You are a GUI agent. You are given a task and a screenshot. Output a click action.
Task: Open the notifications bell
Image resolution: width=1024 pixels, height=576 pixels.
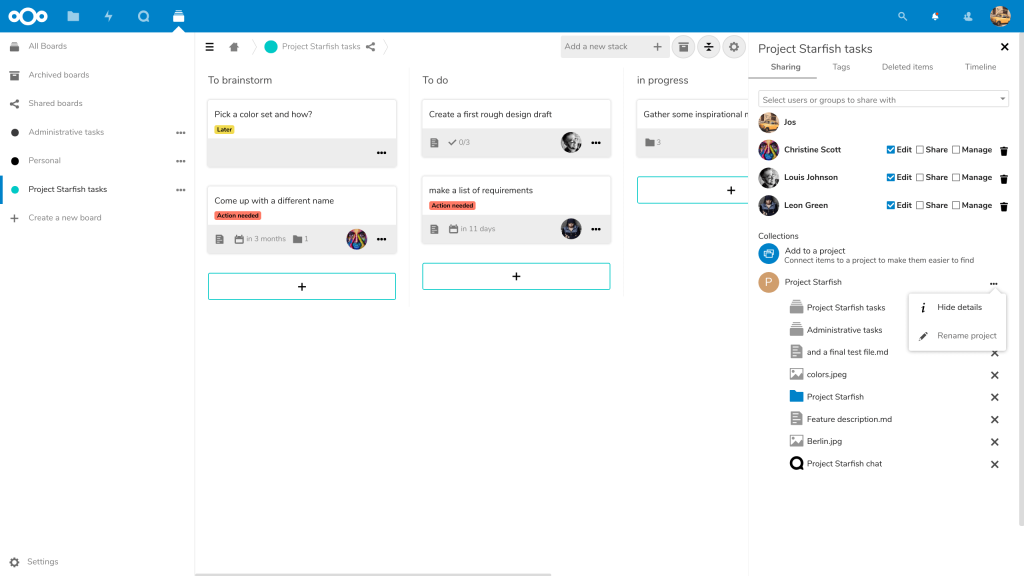coord(935,16)
